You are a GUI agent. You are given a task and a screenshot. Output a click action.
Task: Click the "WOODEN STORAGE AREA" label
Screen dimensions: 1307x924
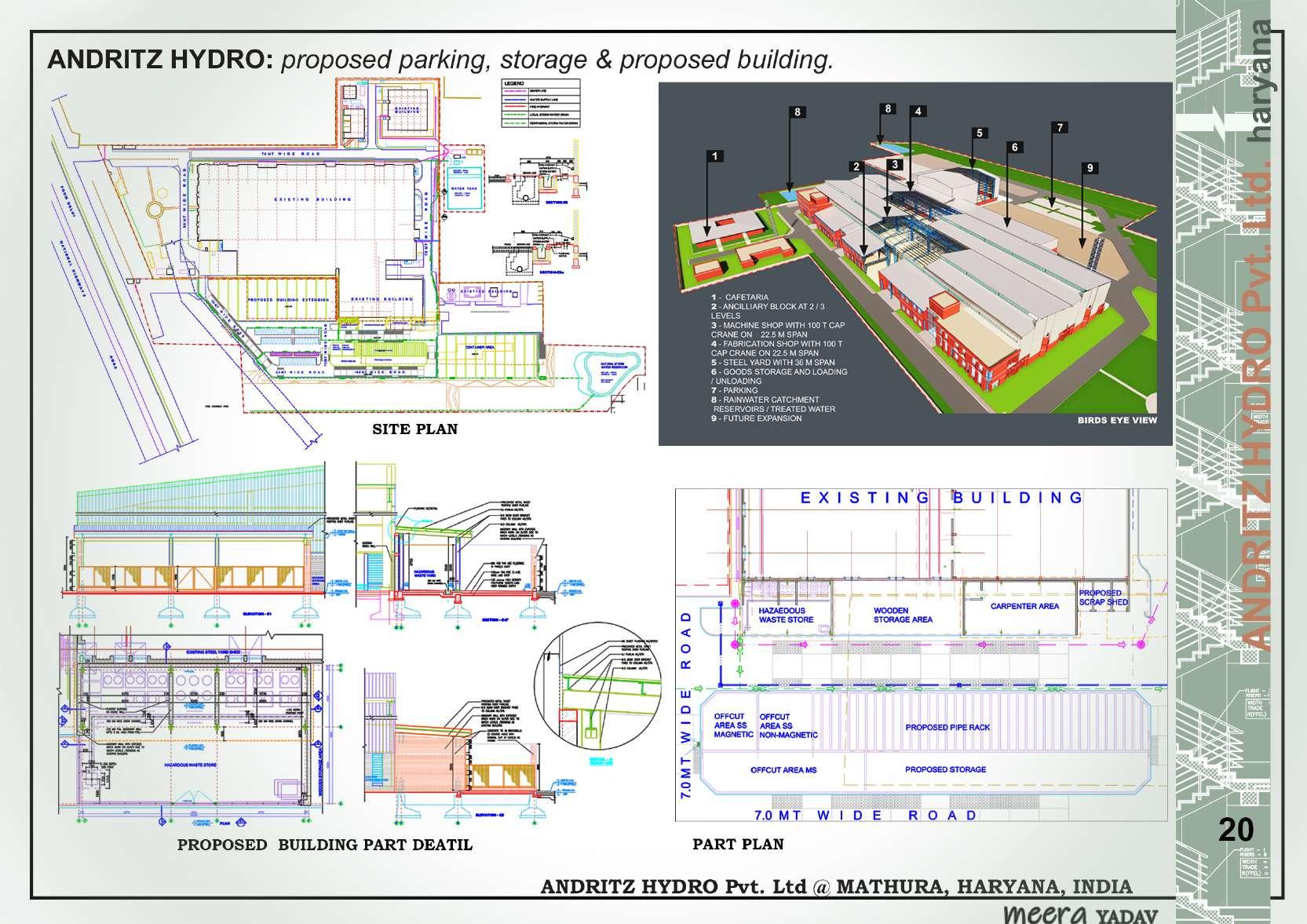pyautogui.click(x=903, y=615)
